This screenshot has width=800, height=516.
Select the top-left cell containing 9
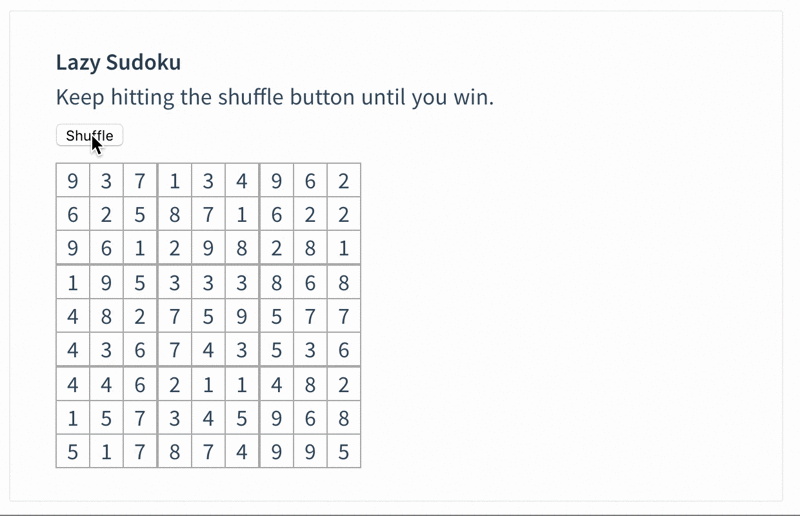coord(72,181)
